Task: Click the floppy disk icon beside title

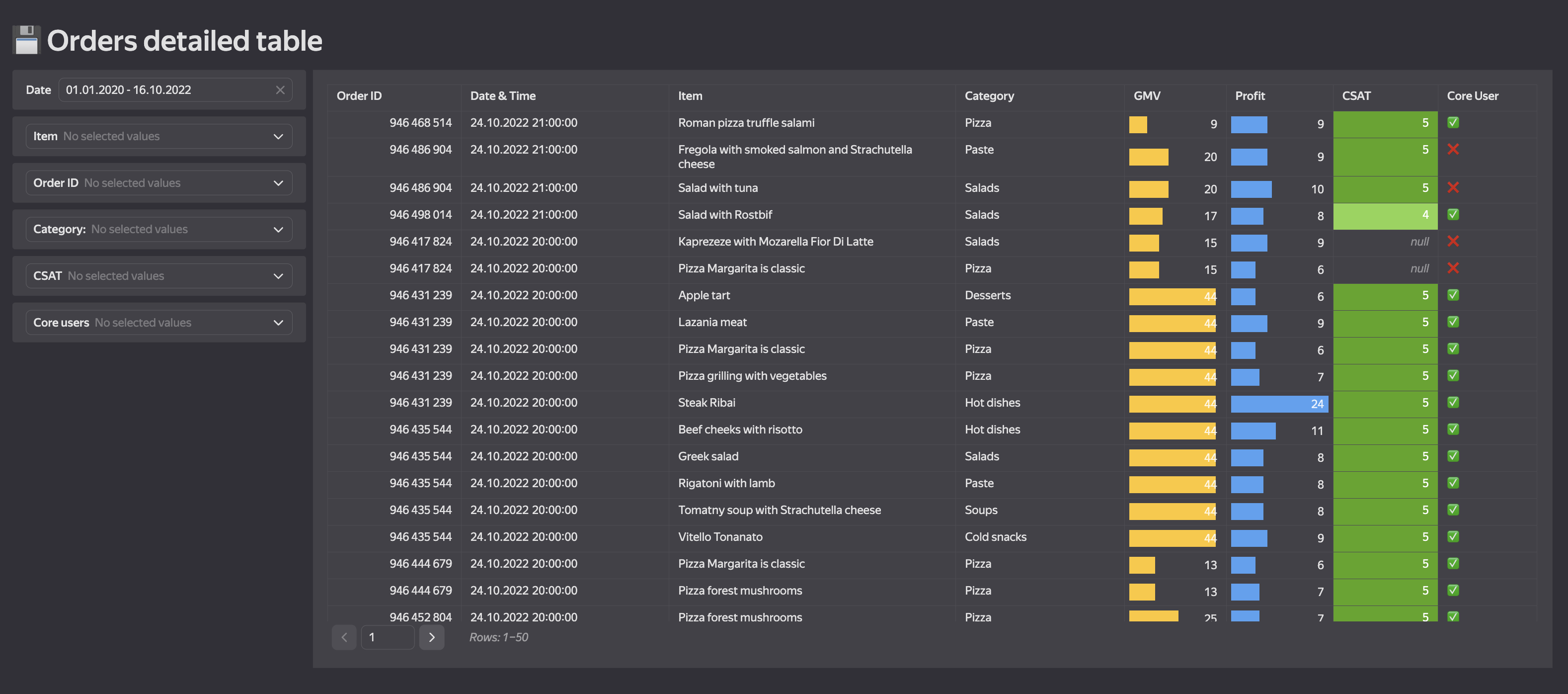Action: tap(26, 40)
